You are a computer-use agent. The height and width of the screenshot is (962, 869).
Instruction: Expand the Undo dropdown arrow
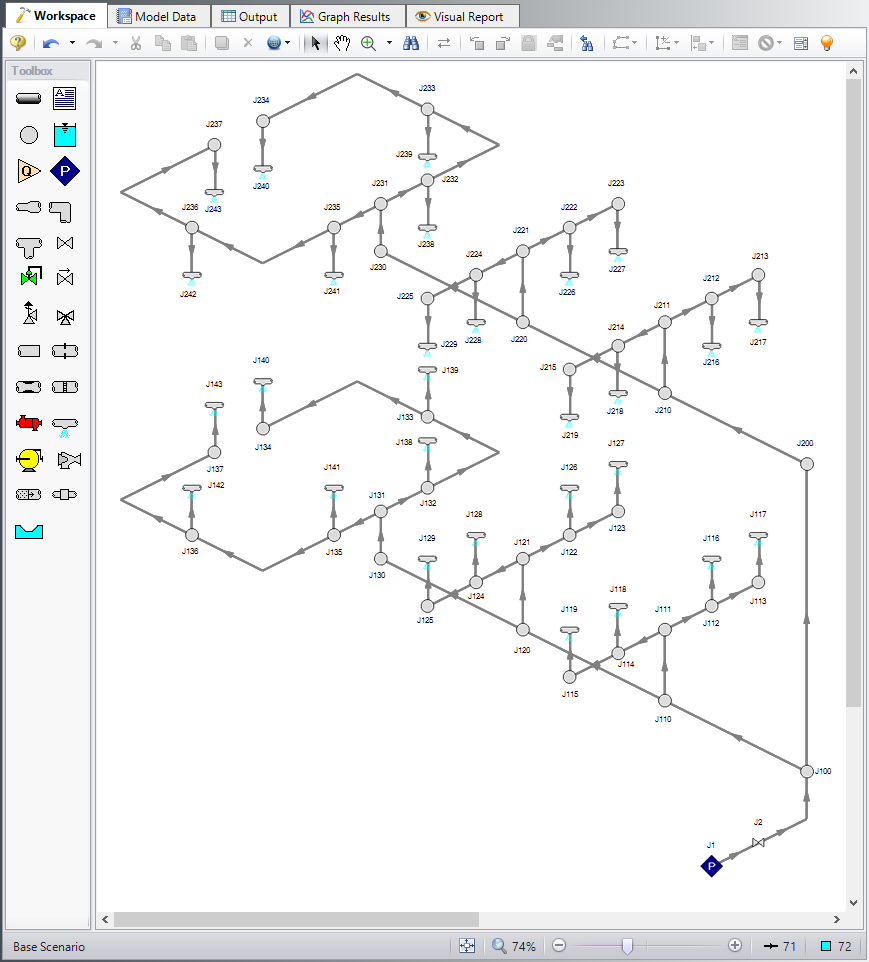[72, 43]
